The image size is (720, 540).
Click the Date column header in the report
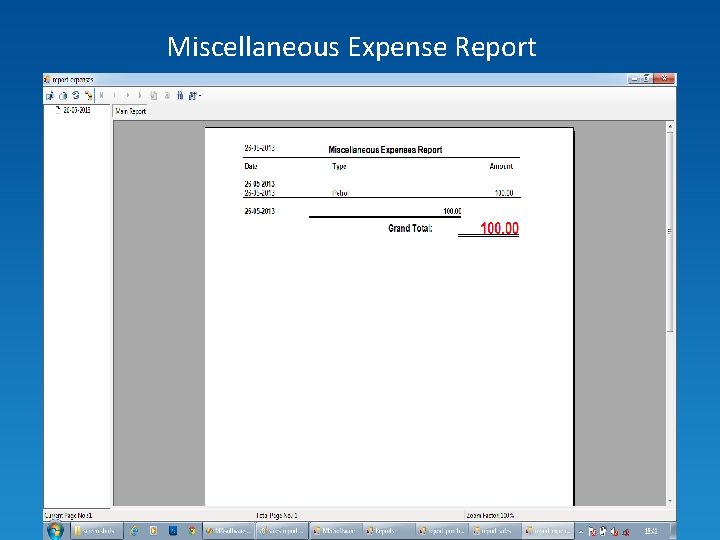pos(251,166)
